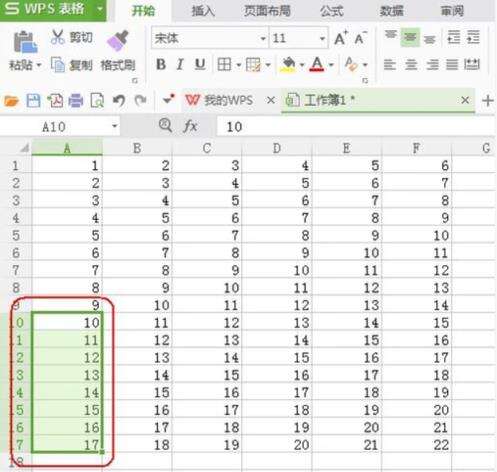The image size is (497, 472).
Task: Apply cell borders icon
Action: pos(224,64)
